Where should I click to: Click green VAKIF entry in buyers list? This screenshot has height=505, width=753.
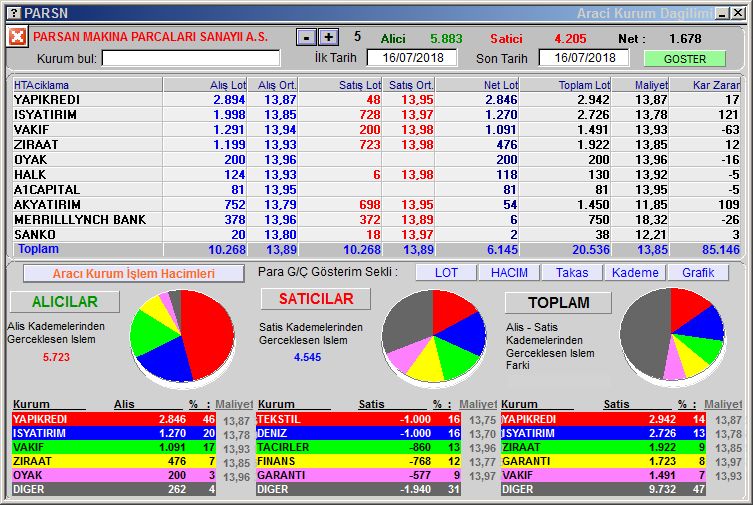(x=114, y=447)
